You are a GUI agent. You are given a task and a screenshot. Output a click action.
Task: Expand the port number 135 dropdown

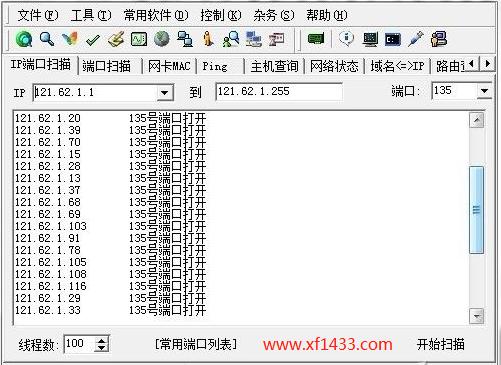(x=484, y=91)
